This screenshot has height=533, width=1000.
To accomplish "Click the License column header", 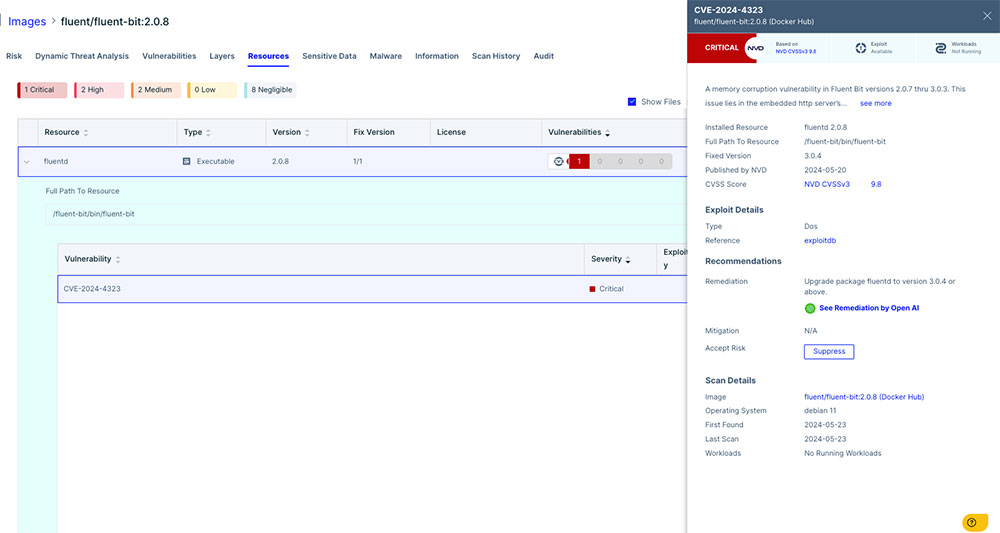I will click(451, 133).
